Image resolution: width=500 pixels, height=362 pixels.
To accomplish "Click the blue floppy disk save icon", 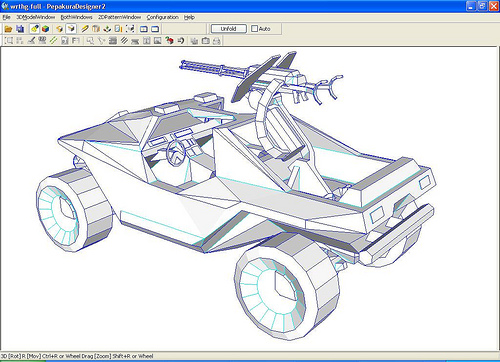I will coord(20,29).
